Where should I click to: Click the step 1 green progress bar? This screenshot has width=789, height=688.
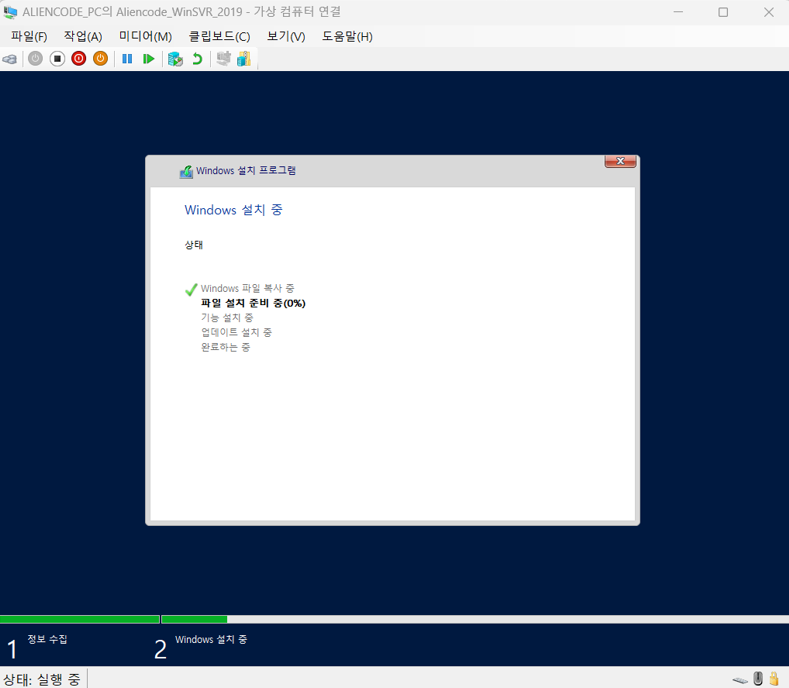[x=80, y=619]
